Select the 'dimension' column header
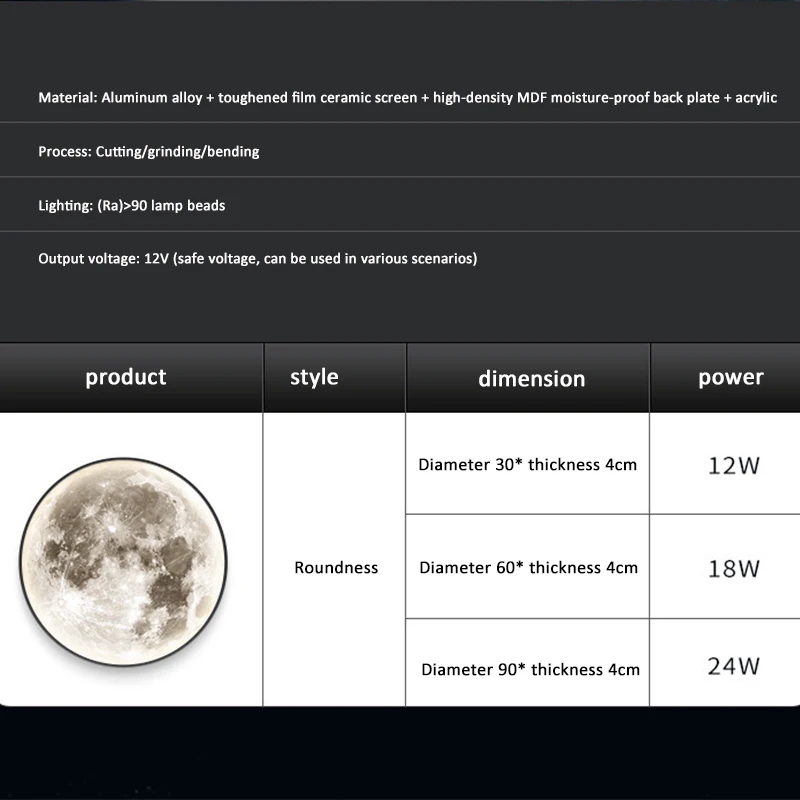800x800 pixels. (531, 379)
